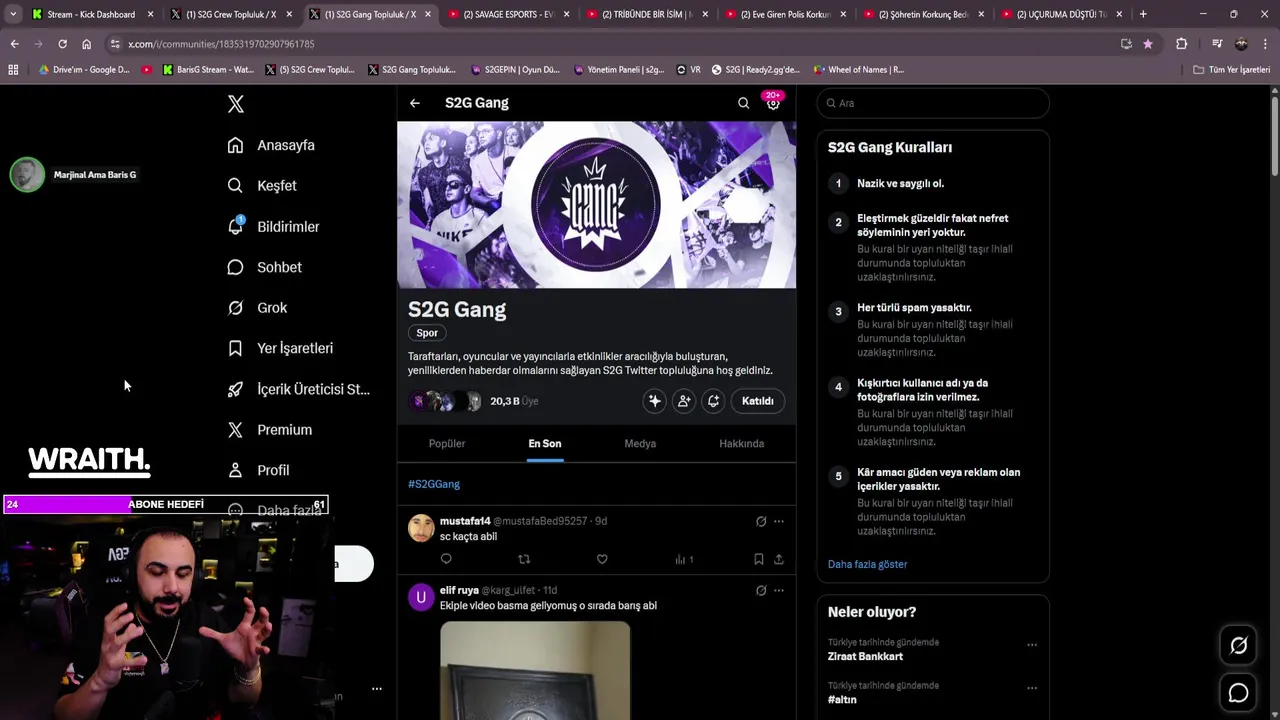Share mustafa14's post
The height and width of the screenshot is (720, 1280).
coord(778,559)
